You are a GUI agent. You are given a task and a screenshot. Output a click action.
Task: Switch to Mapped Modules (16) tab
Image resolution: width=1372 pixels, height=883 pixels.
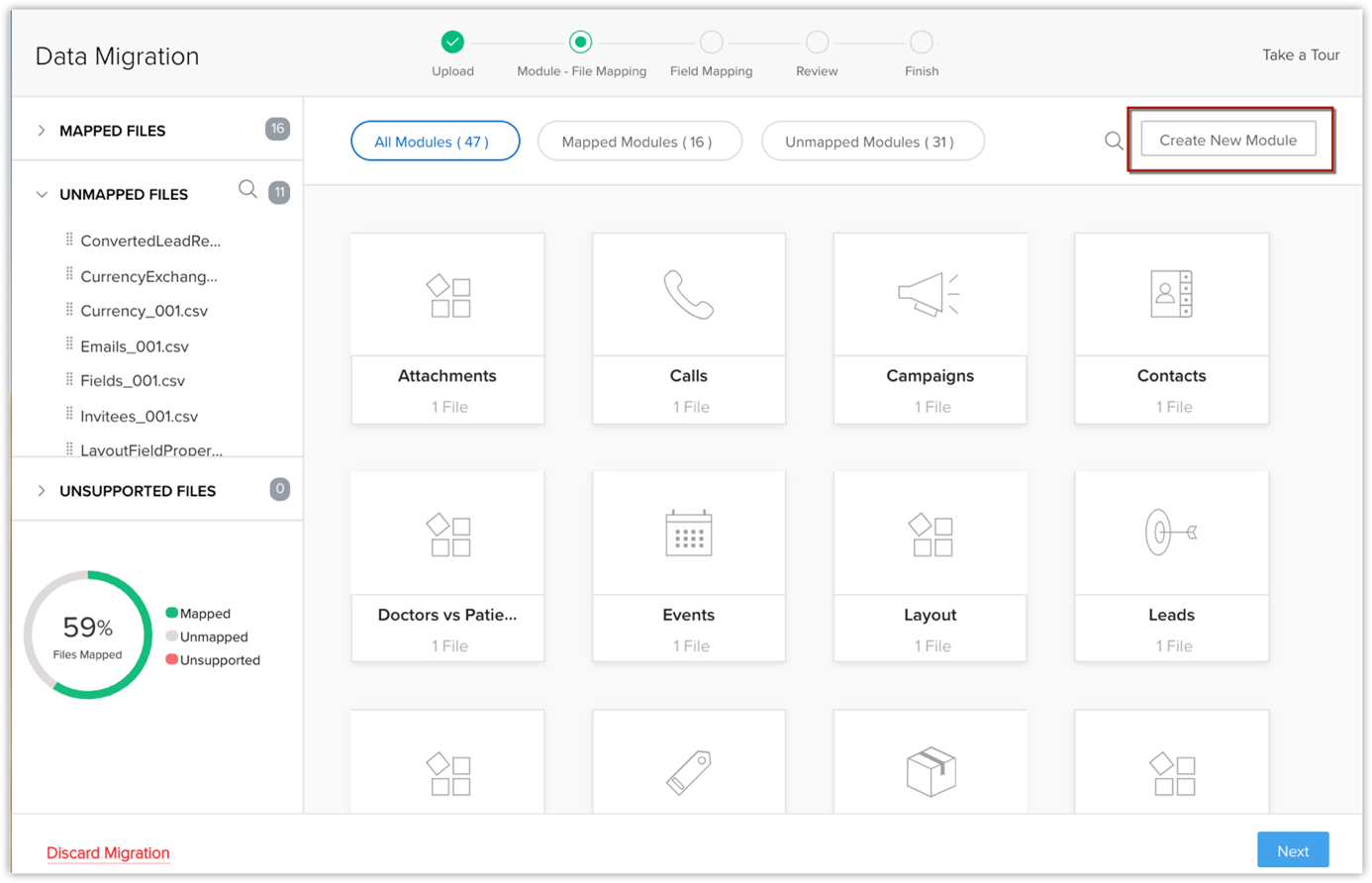pos(637,142)
